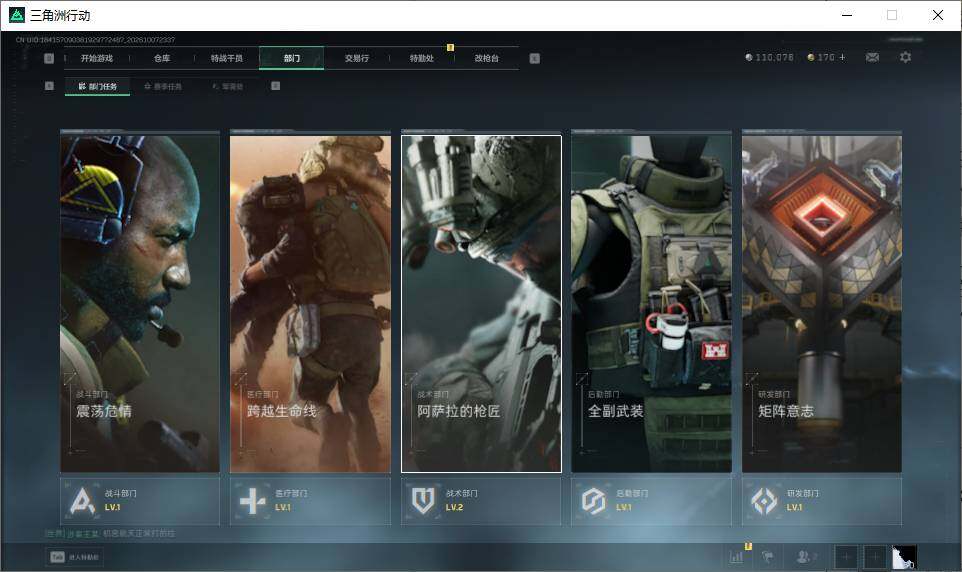The image size is (962, 572).
Task: Click the gold coin icon beside 170
Action: pos(810,57)
